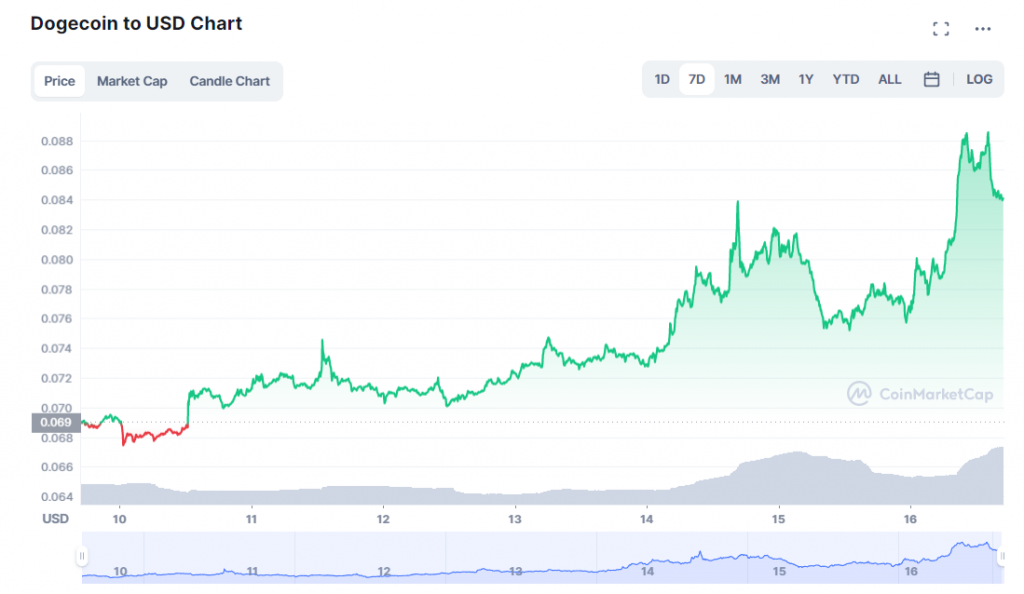Toggle logarithmic scale via LOG

978,78
